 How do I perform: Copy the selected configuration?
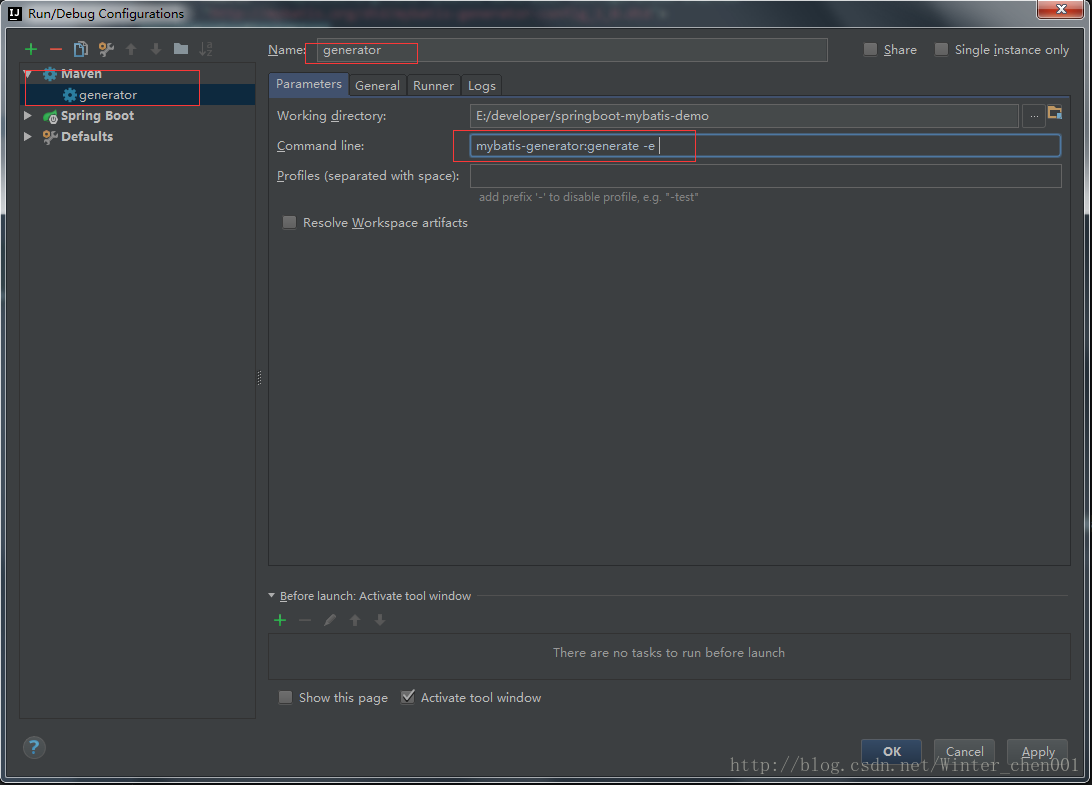[81, 49]
